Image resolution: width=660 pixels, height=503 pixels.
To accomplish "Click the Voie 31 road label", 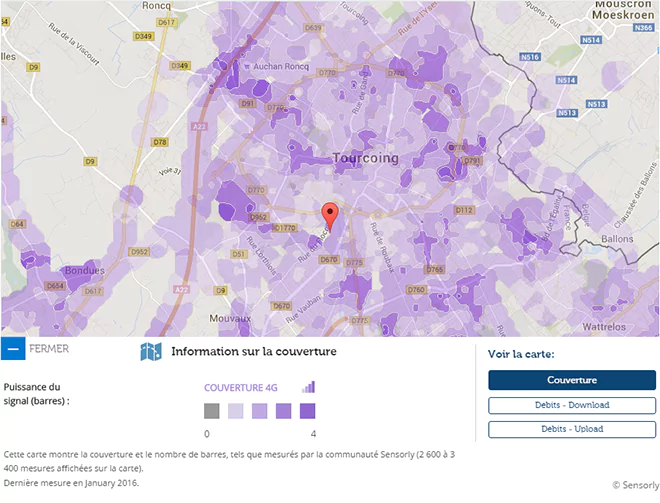I will click(170, 172).
